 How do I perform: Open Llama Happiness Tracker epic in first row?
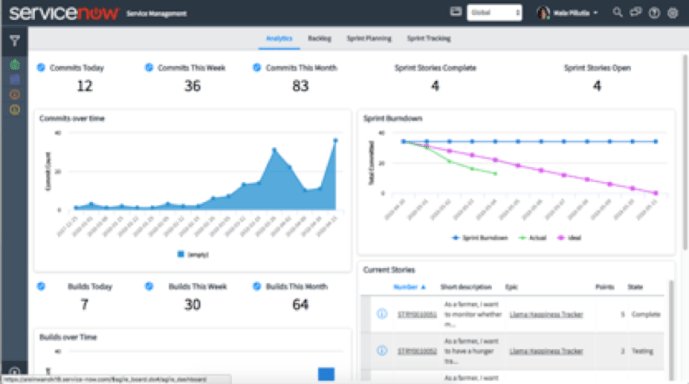(x=546, y=315)
